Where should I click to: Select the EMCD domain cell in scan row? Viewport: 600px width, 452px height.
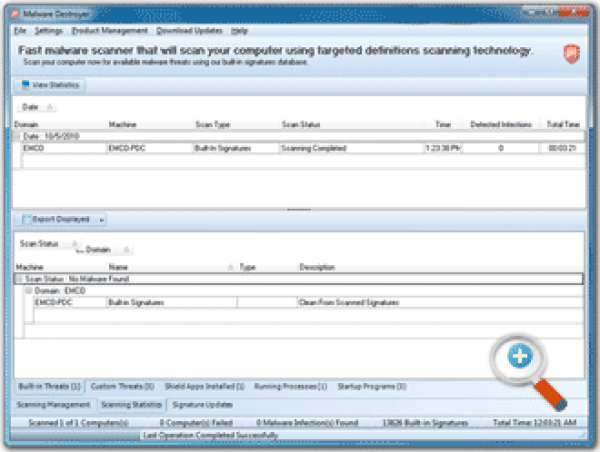[64, 148]
